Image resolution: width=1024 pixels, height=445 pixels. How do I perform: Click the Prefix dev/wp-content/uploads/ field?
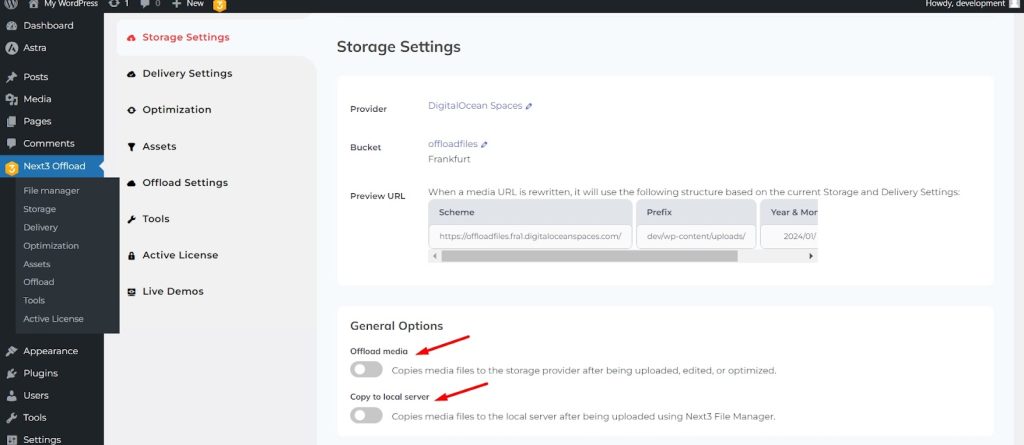point(696,237)
